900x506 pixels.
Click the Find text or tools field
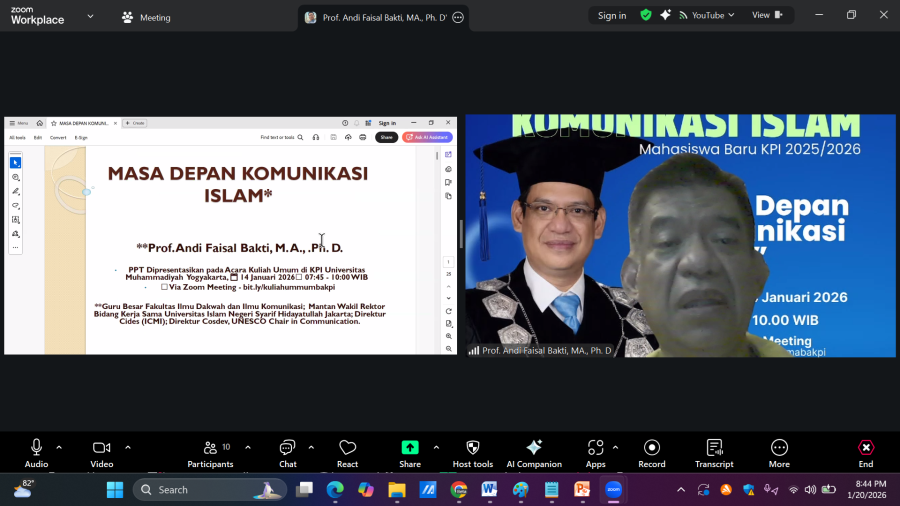click(282, 138)
